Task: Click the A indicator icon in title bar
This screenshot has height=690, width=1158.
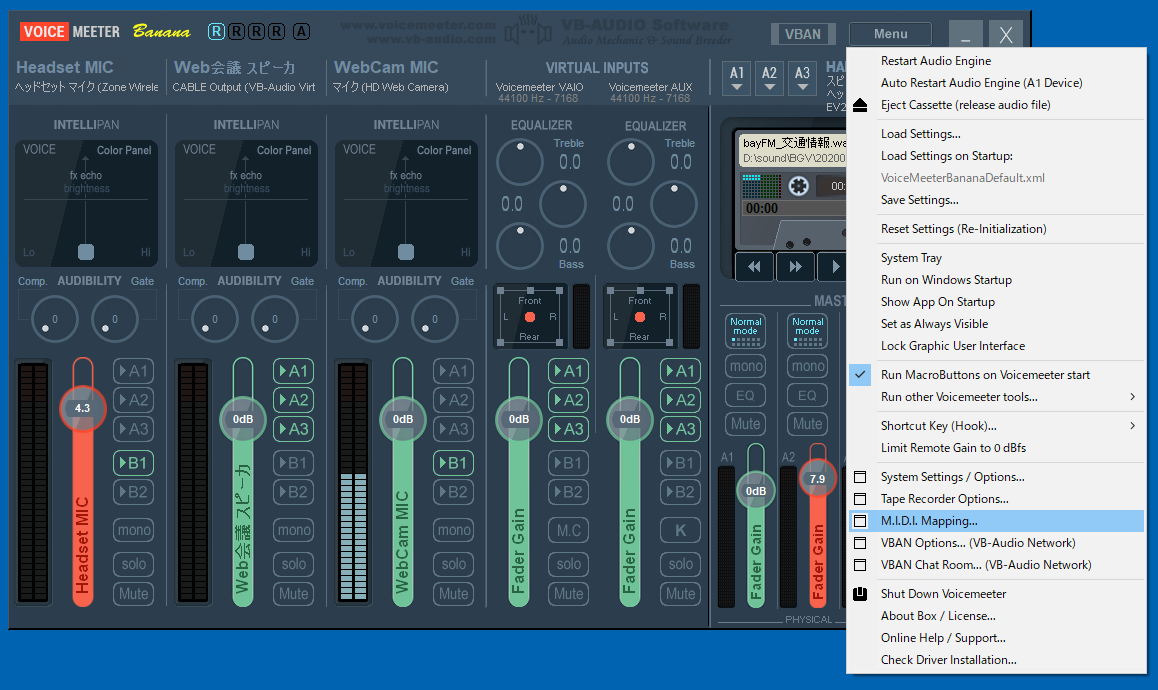Action: click(301, 32)
